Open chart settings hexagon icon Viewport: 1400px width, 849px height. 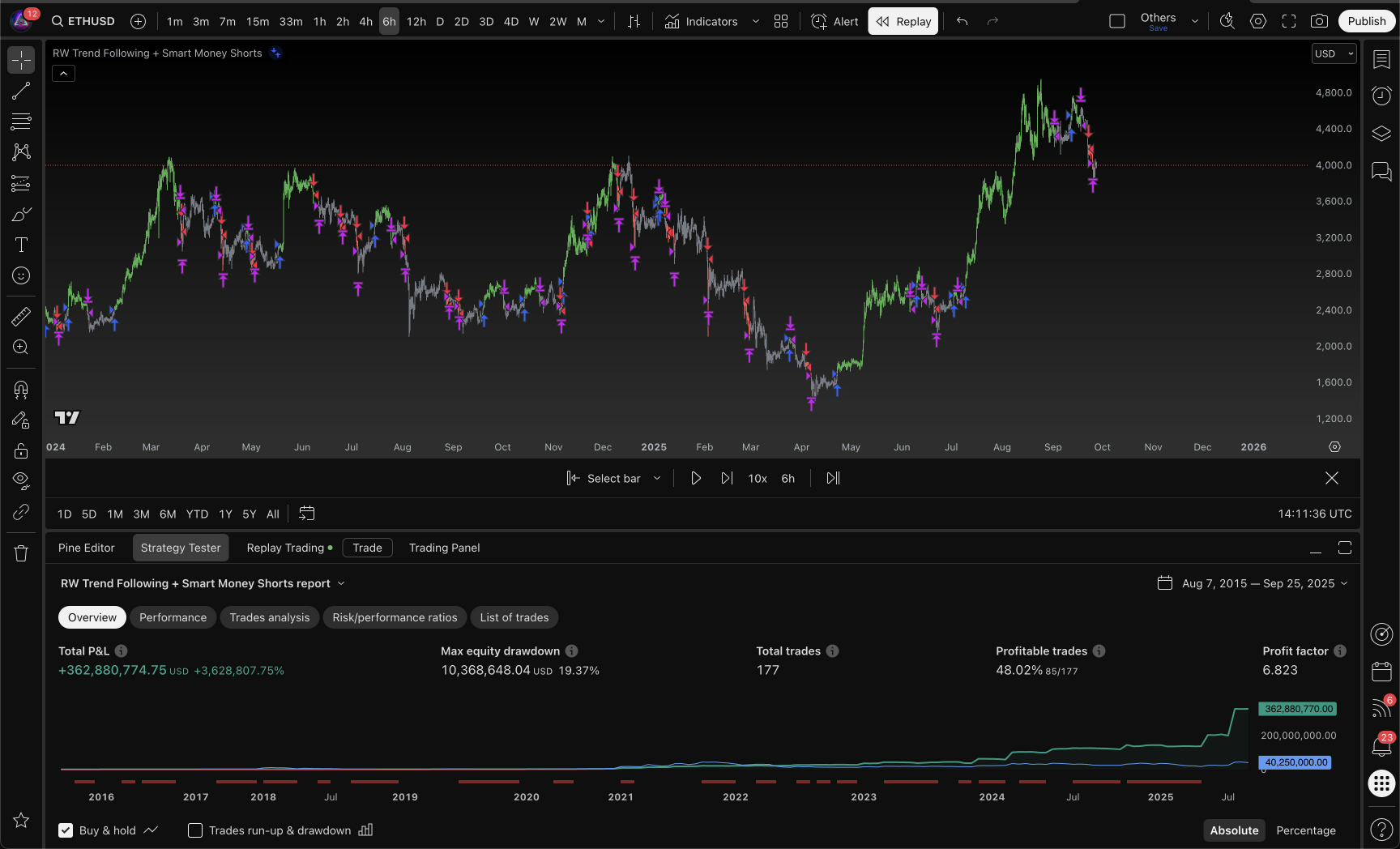coord(1258,21)
